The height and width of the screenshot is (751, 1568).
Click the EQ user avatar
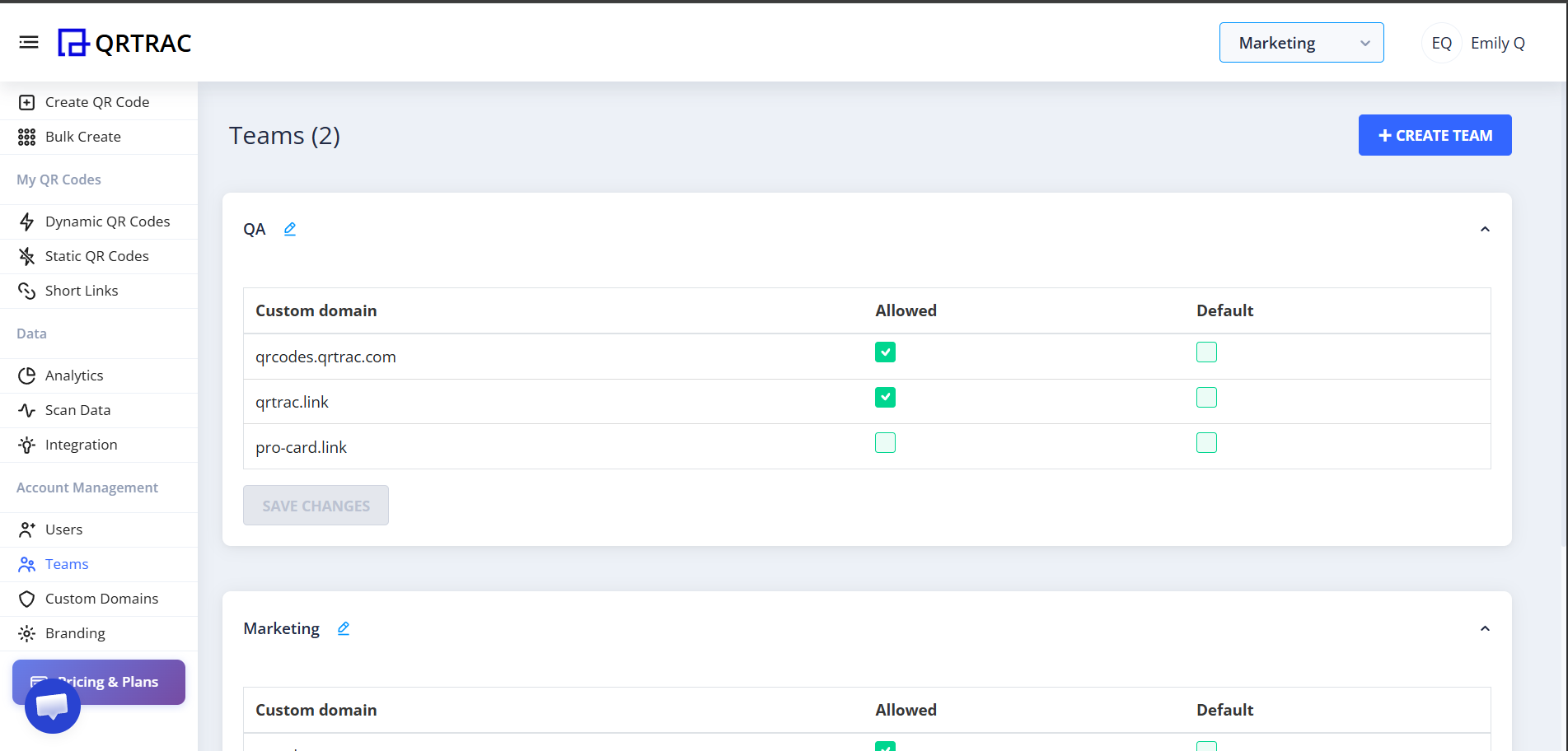(x=1441, y=43)
